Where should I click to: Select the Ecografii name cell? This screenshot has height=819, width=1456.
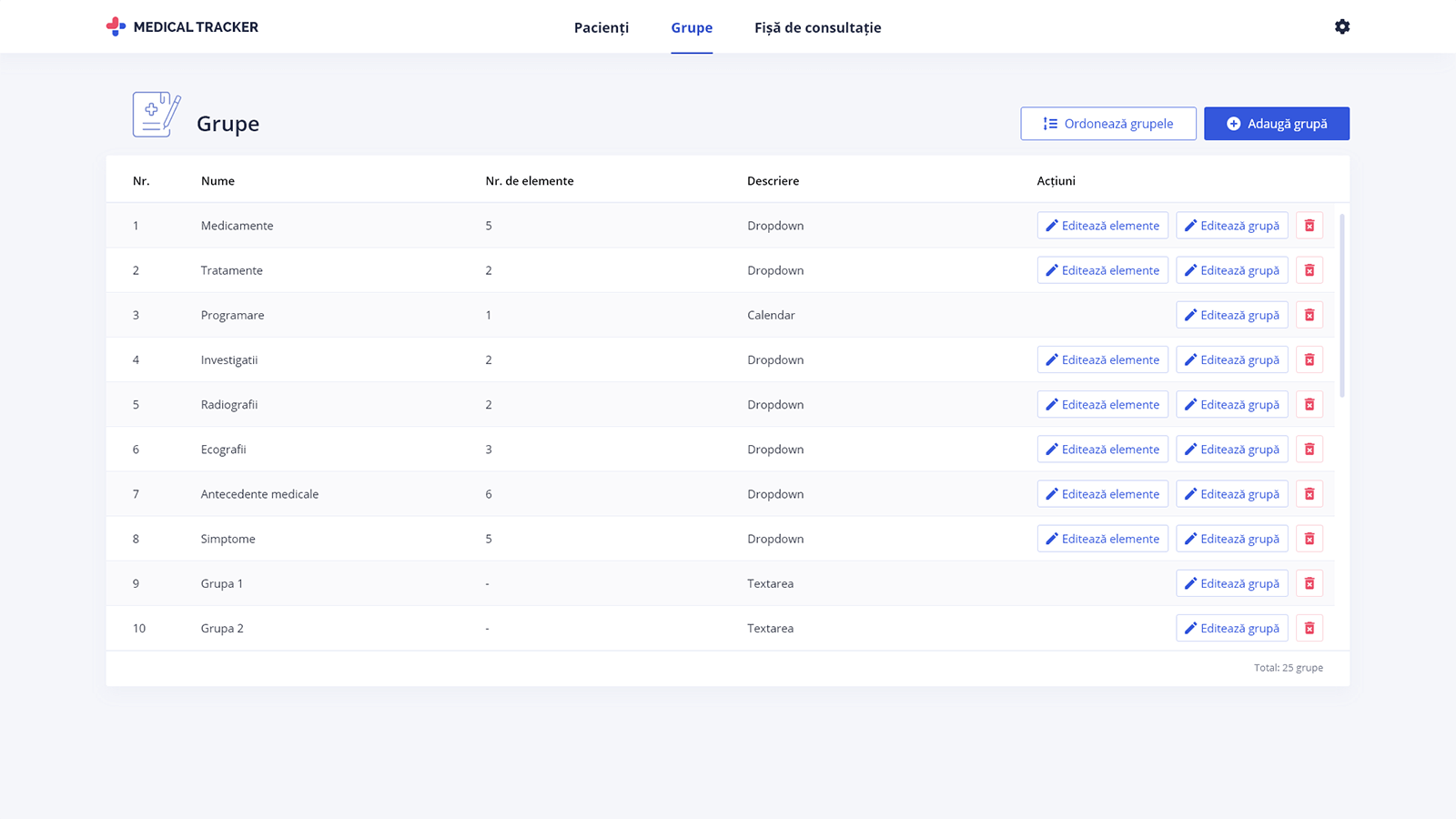pos(224,449)
